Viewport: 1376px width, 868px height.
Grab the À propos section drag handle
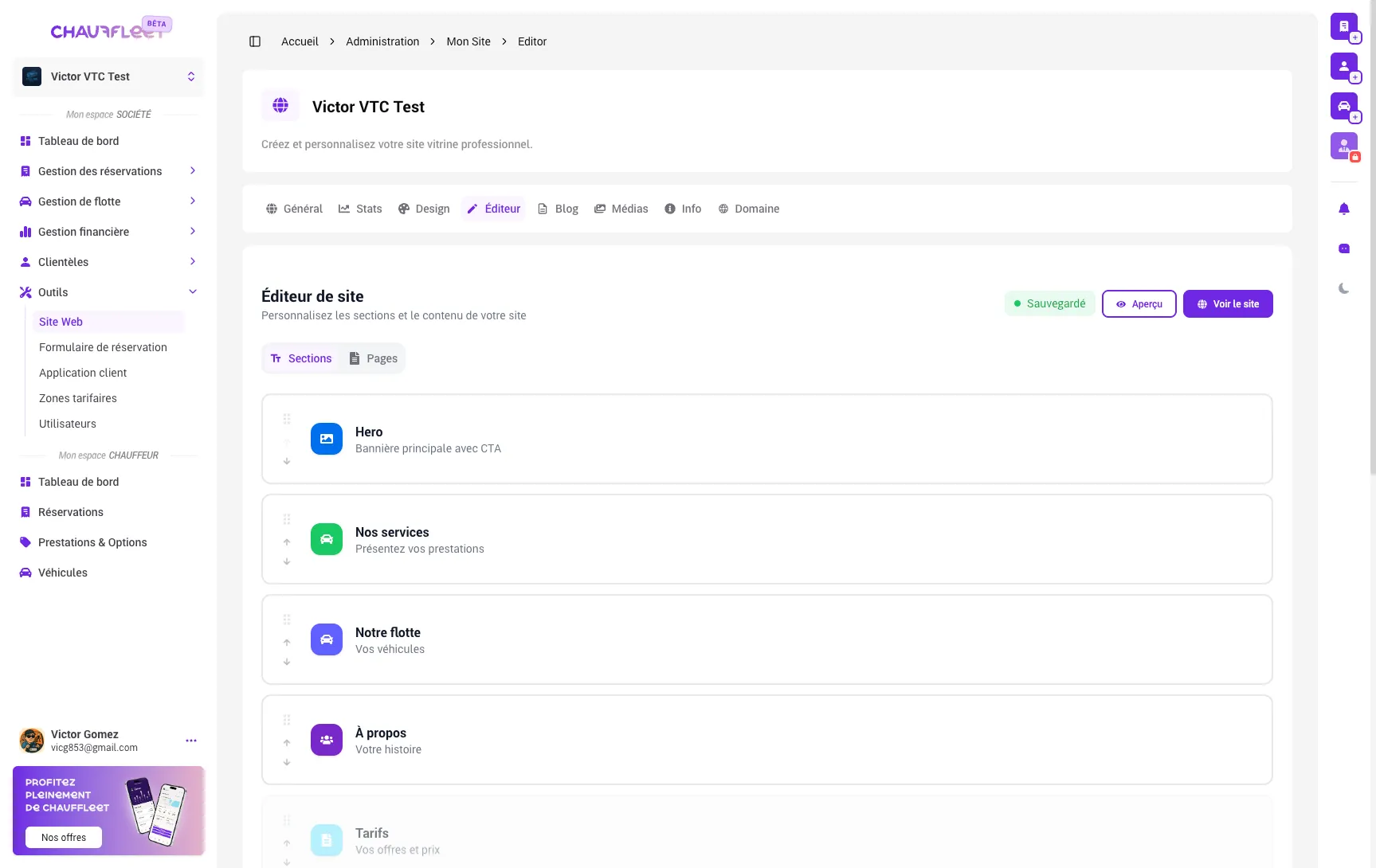pyautogui.click(x=287, y=720)
